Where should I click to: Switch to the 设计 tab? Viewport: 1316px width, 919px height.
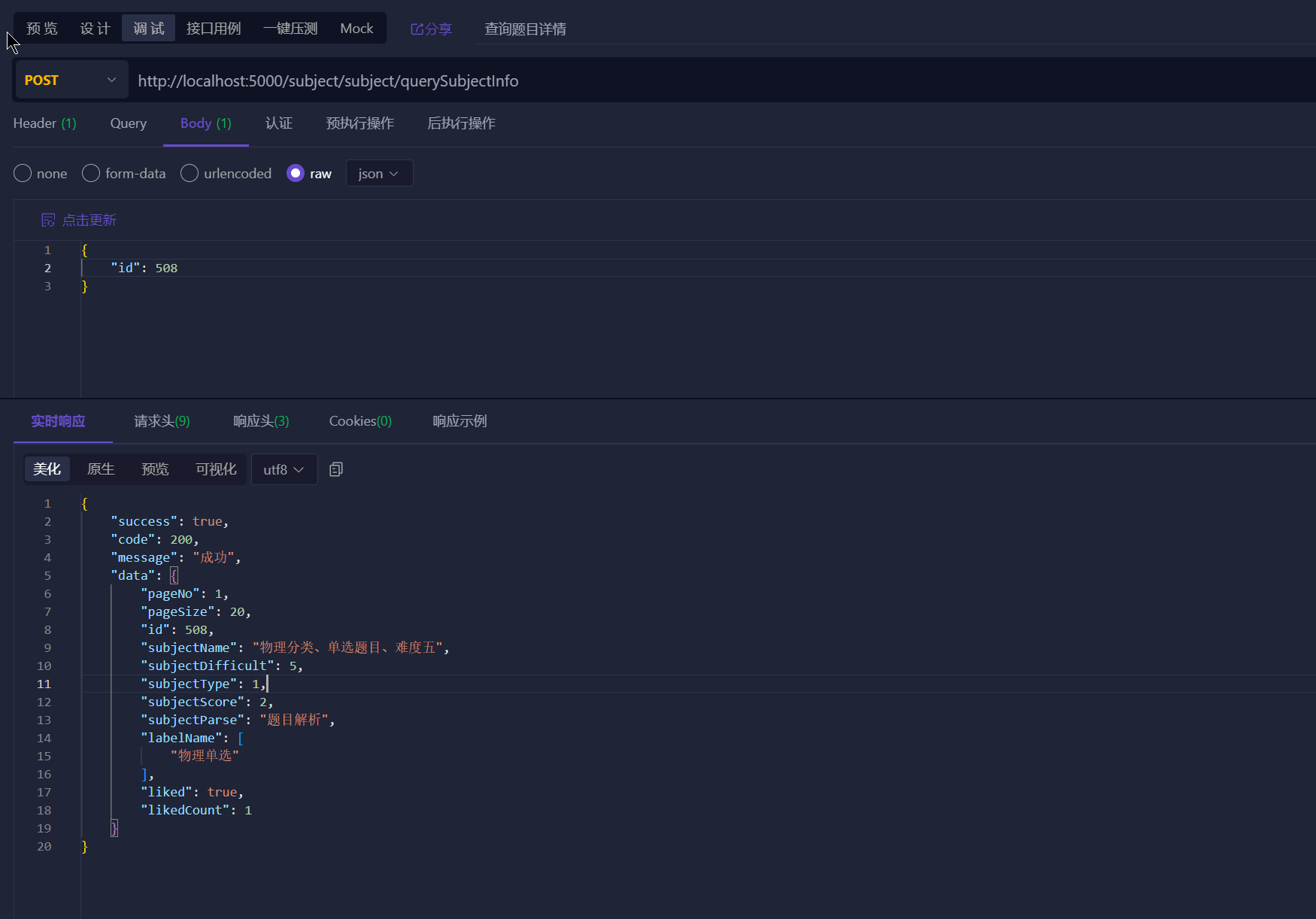[96, 29]
